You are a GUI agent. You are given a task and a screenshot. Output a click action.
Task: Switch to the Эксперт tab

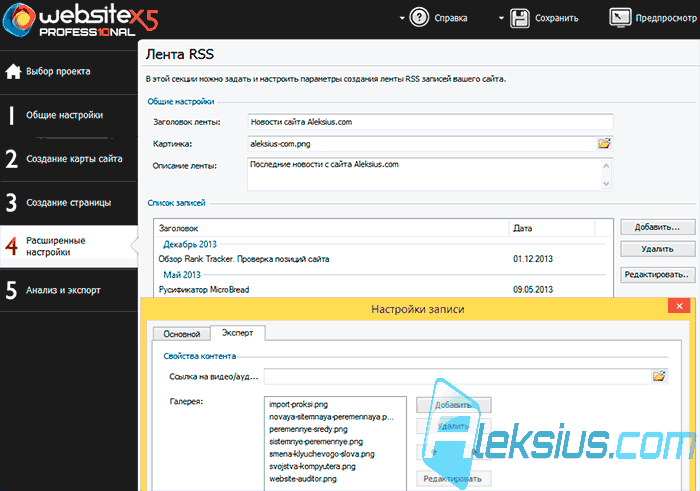pyautogui.click(x=238, y=333)
